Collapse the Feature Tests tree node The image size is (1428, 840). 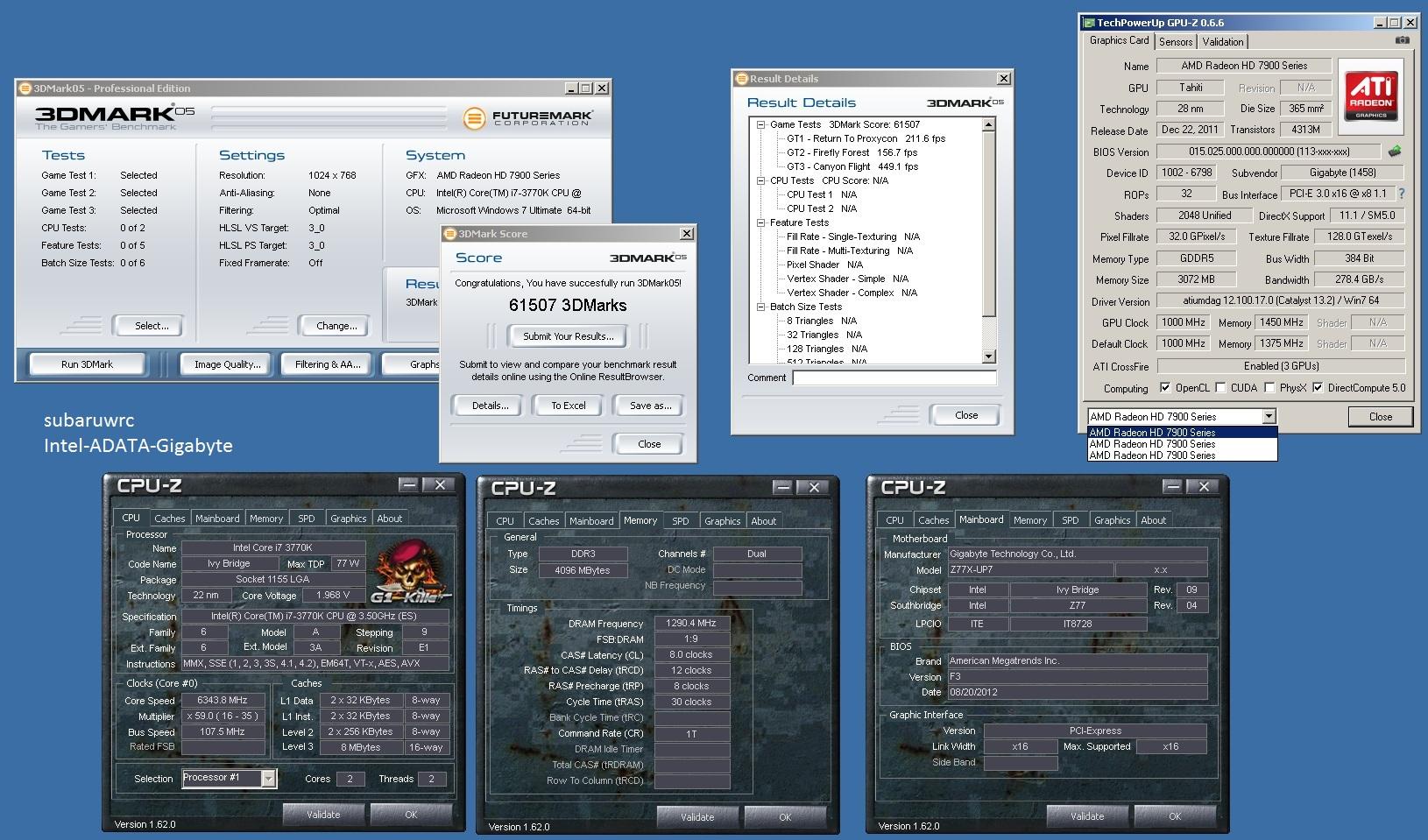coord(760,222)
